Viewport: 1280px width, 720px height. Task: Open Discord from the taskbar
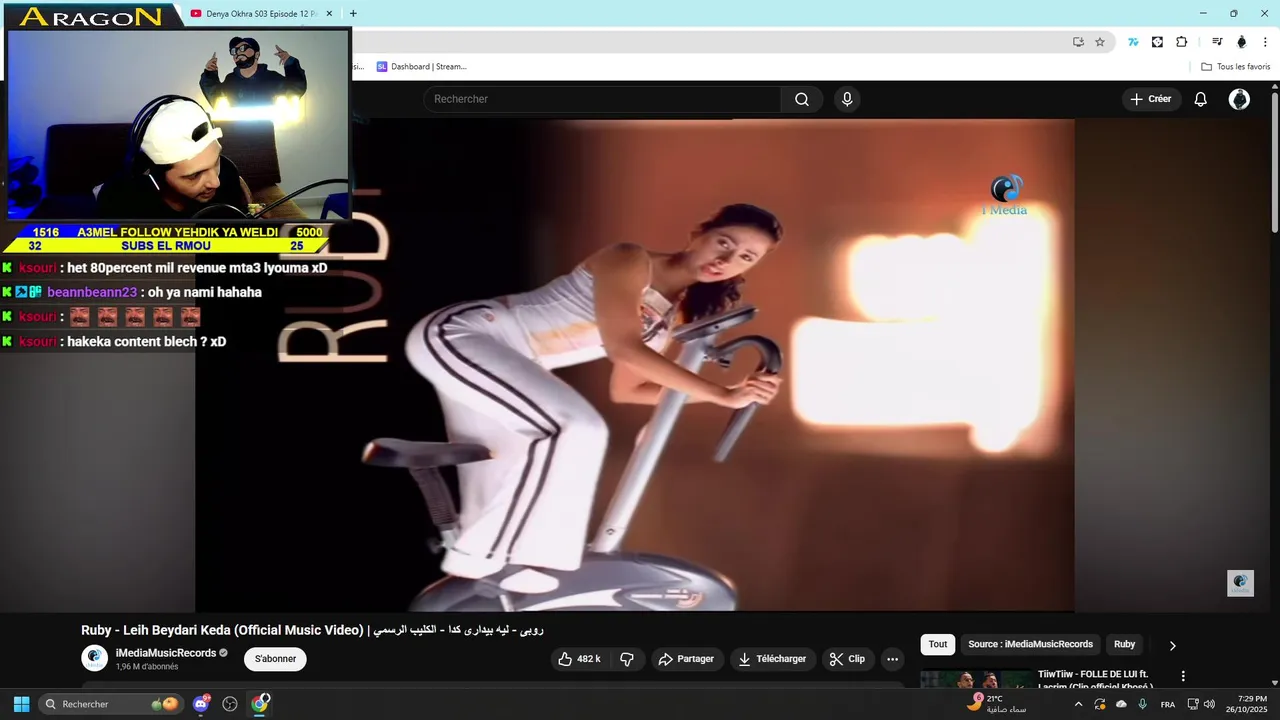(x=201, y=704)
